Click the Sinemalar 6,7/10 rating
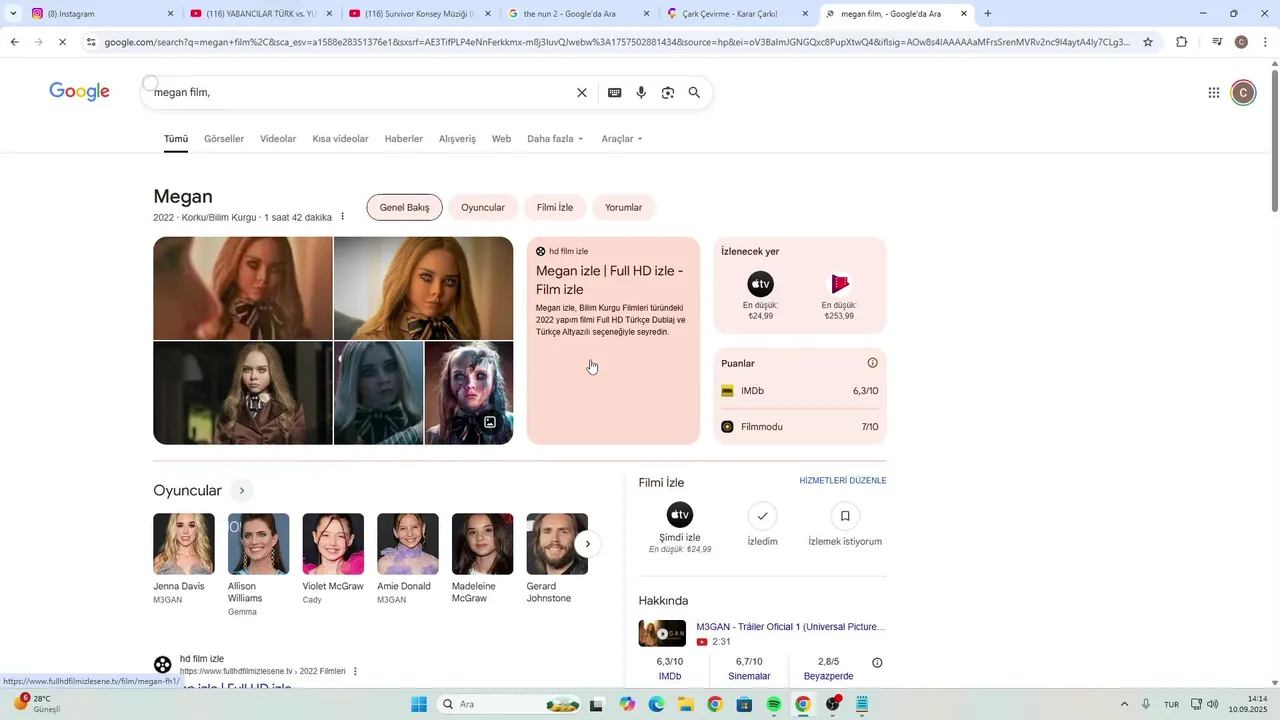 tap(749, 669)
